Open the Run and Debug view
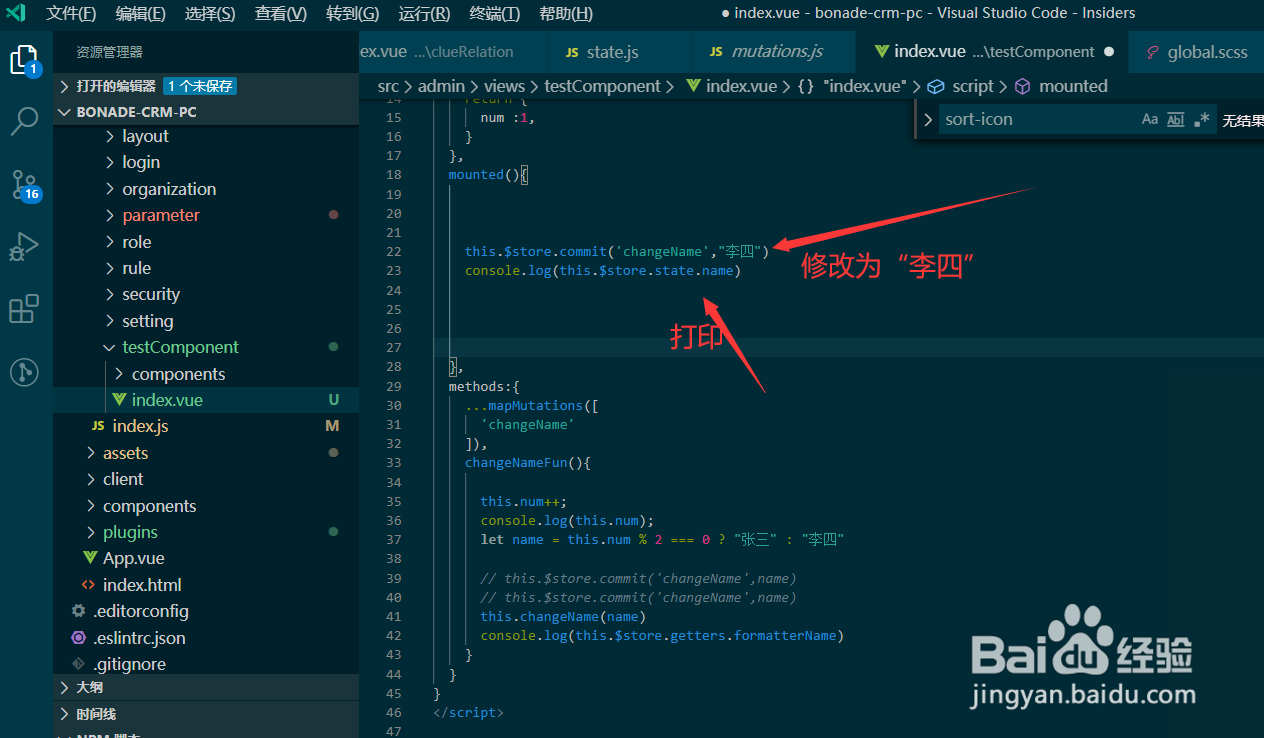Image resolution: width=1264 pixels, height=738 pixels. (25, 246)
